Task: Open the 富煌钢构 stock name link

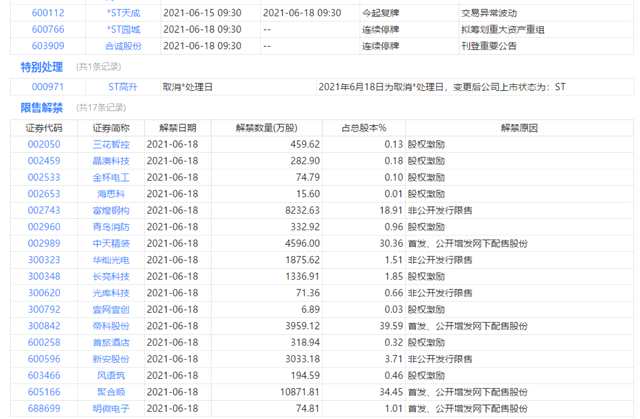Action: 111,211
